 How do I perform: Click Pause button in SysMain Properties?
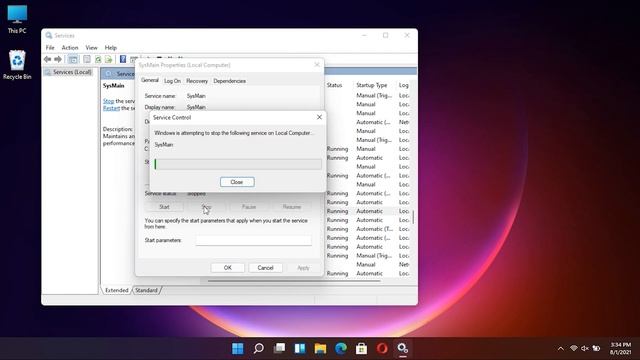(x=249, y=207)
